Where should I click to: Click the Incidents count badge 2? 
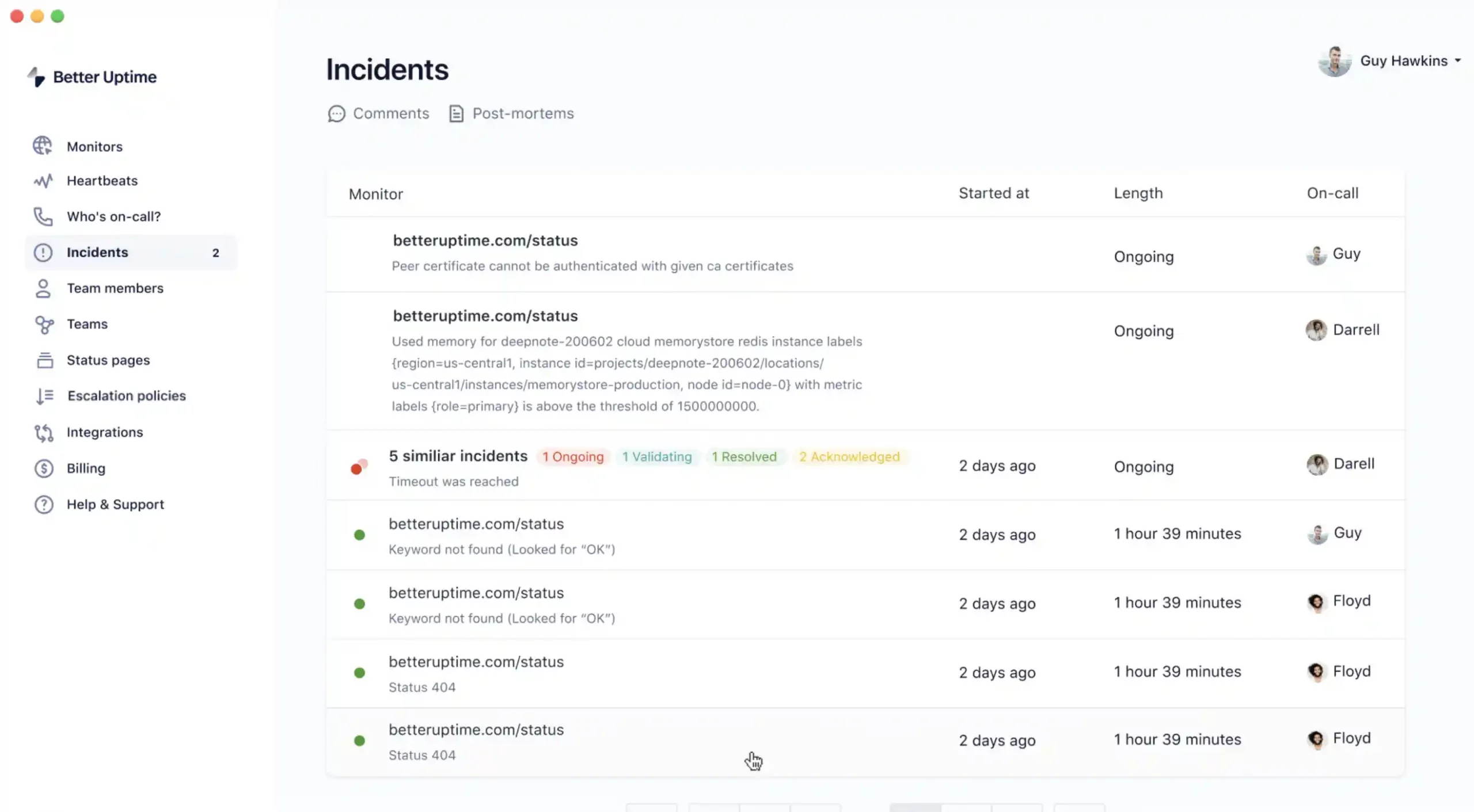216,253
